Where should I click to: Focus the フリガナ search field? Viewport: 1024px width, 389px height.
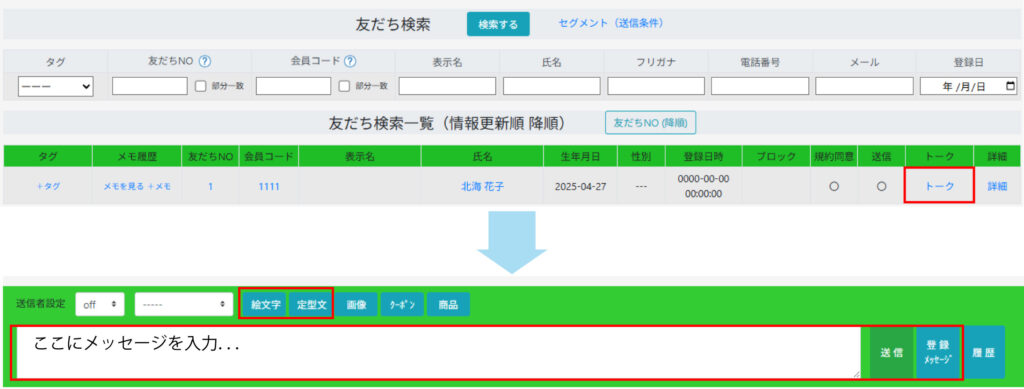(x=656, y=86)
